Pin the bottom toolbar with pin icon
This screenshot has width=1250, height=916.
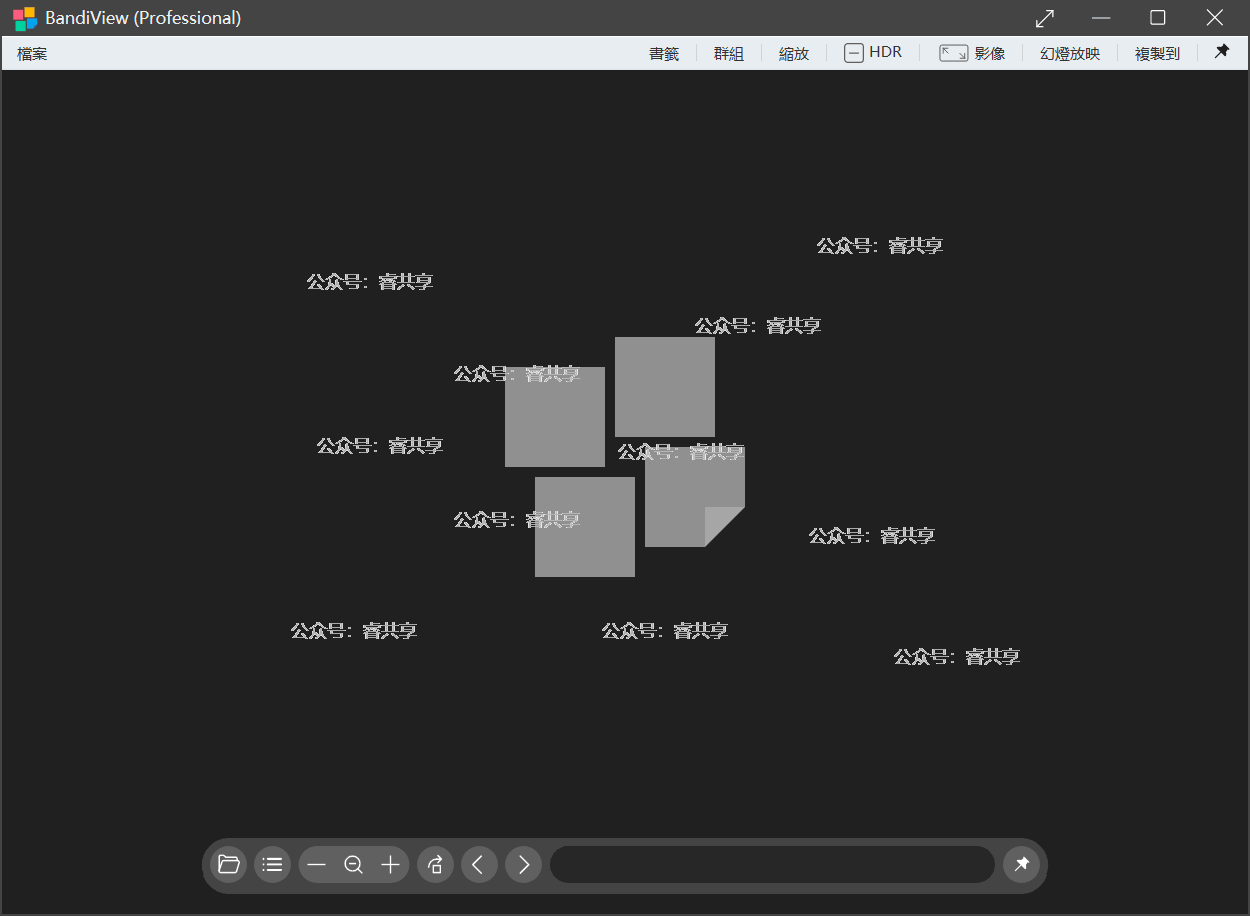[1021, 865]
